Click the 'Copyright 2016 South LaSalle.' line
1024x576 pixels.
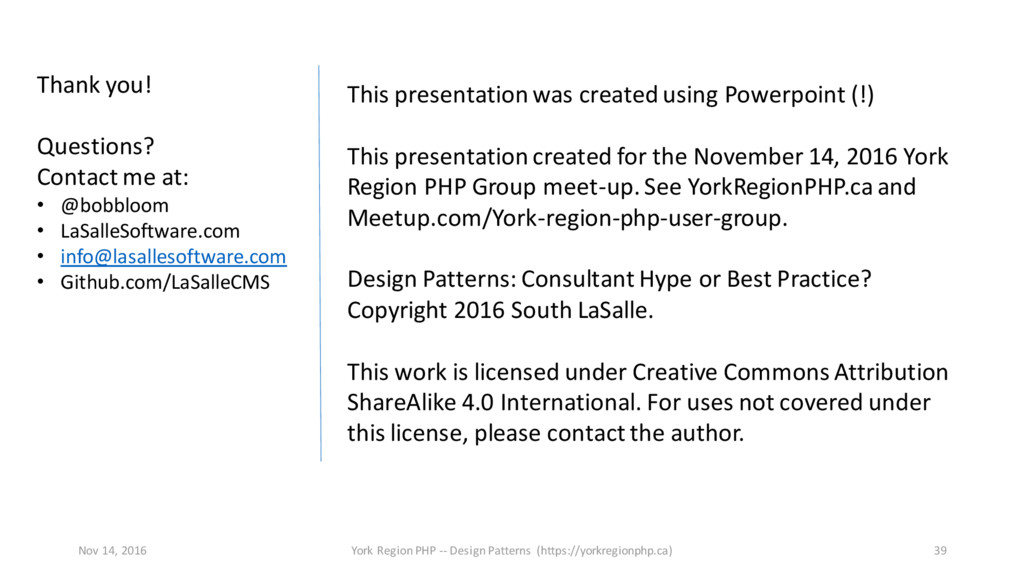click(500, 310)
